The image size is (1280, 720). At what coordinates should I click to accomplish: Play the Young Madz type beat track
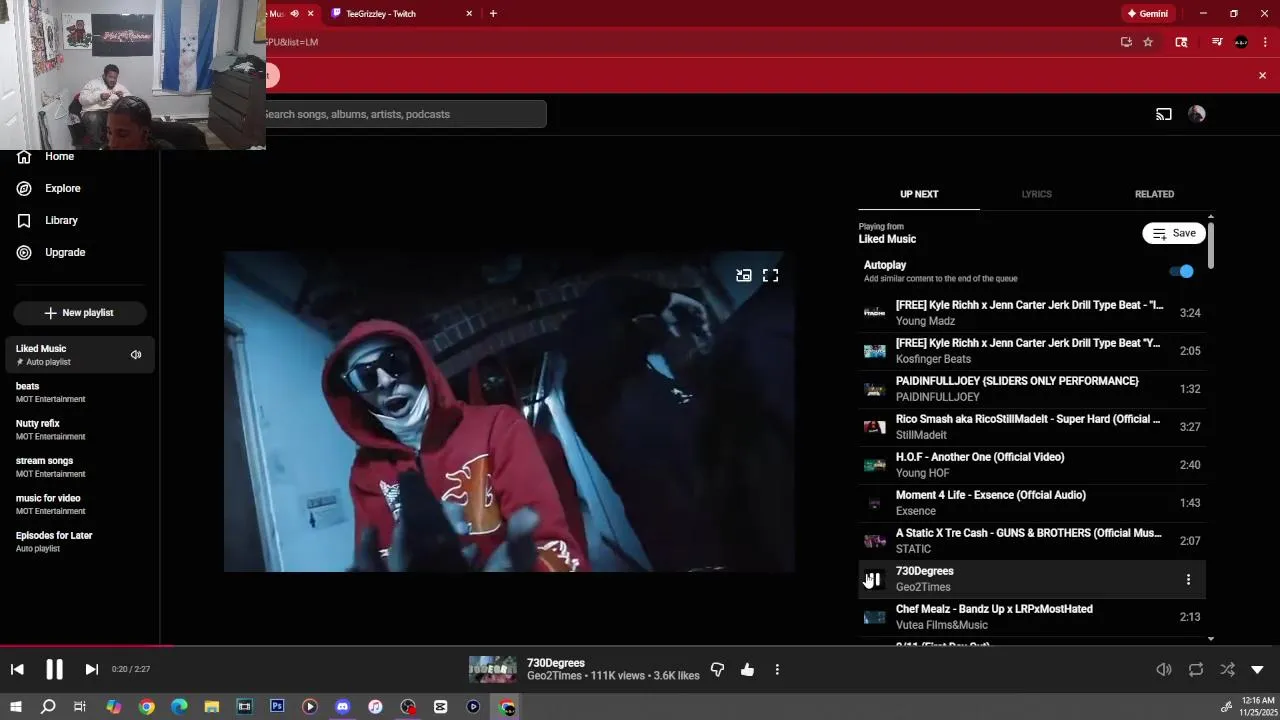[x=1032, y=313]
